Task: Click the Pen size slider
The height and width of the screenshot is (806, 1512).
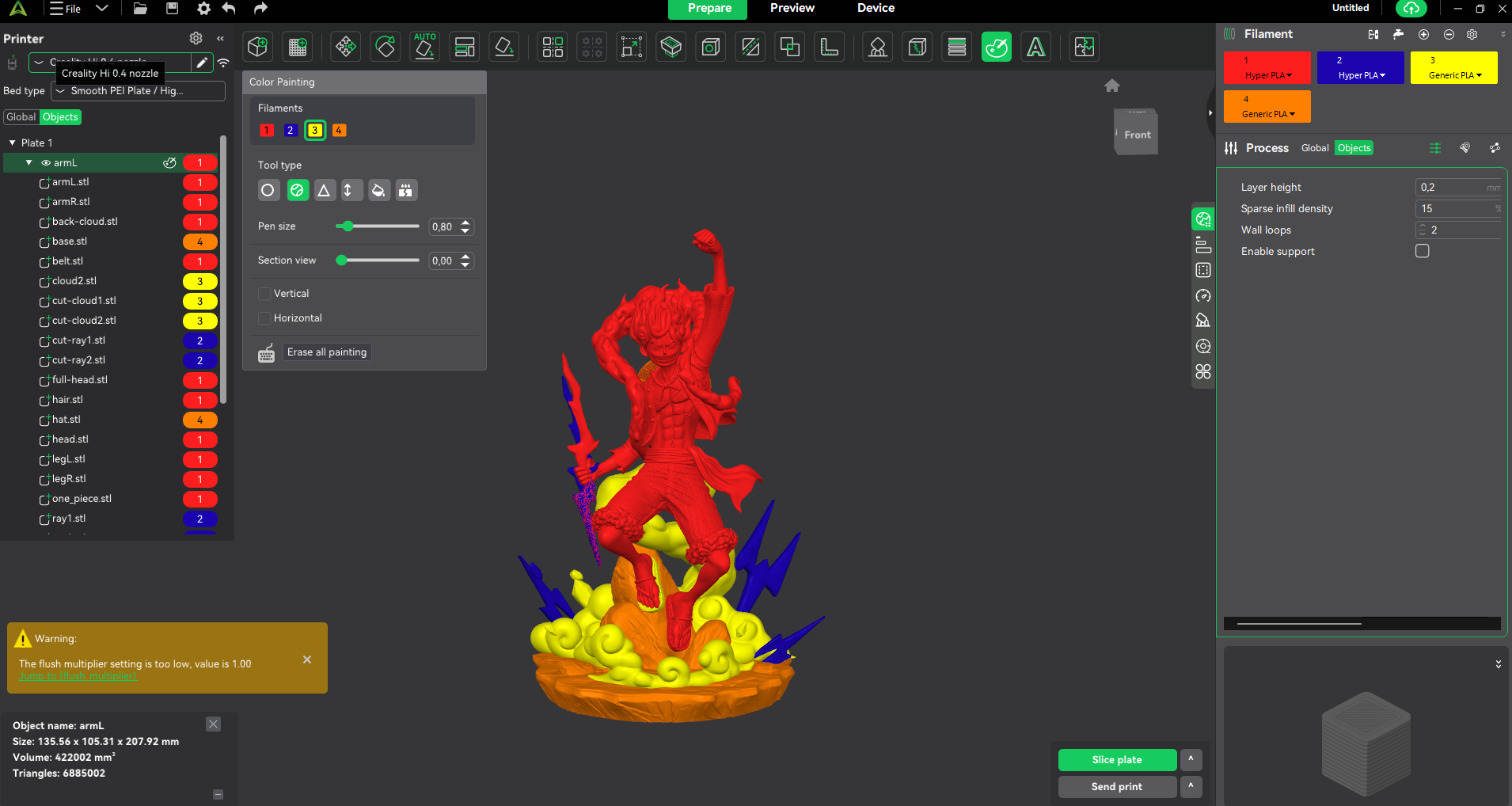Action: coord(378,226)
